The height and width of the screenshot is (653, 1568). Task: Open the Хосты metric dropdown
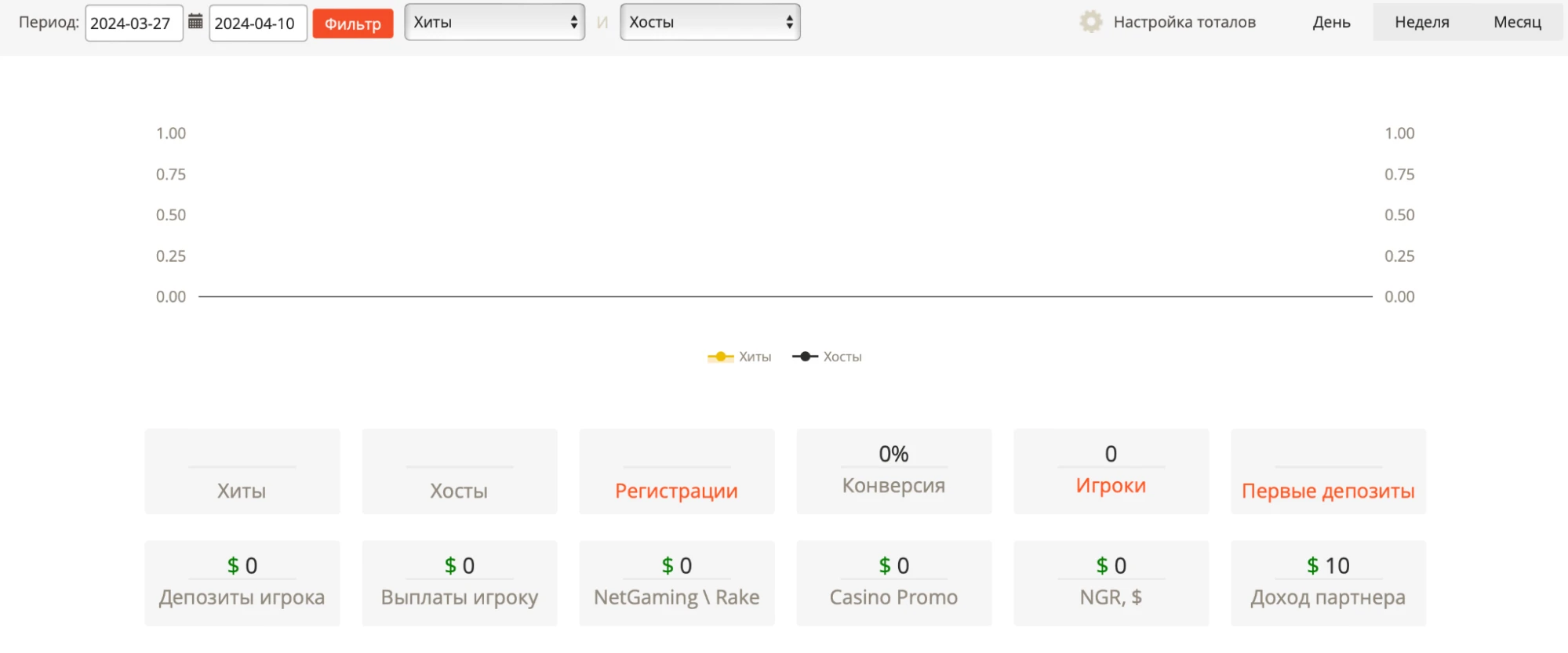tap(710, 22)
